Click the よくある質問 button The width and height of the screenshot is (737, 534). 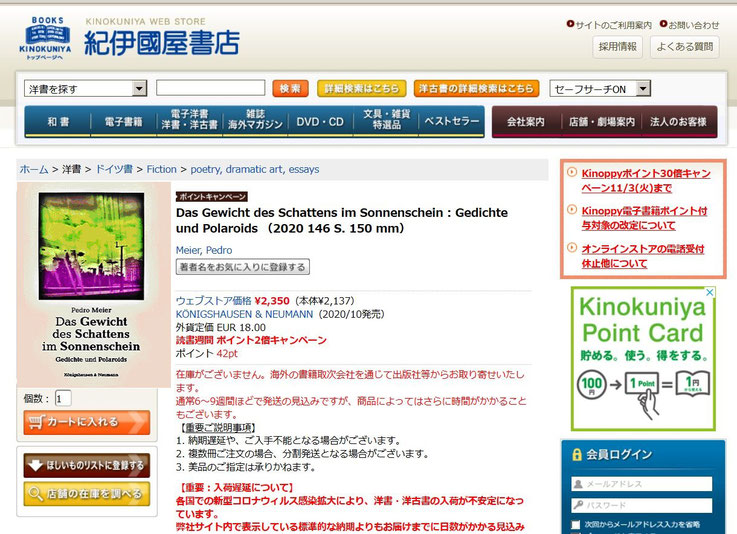point(684,47)
